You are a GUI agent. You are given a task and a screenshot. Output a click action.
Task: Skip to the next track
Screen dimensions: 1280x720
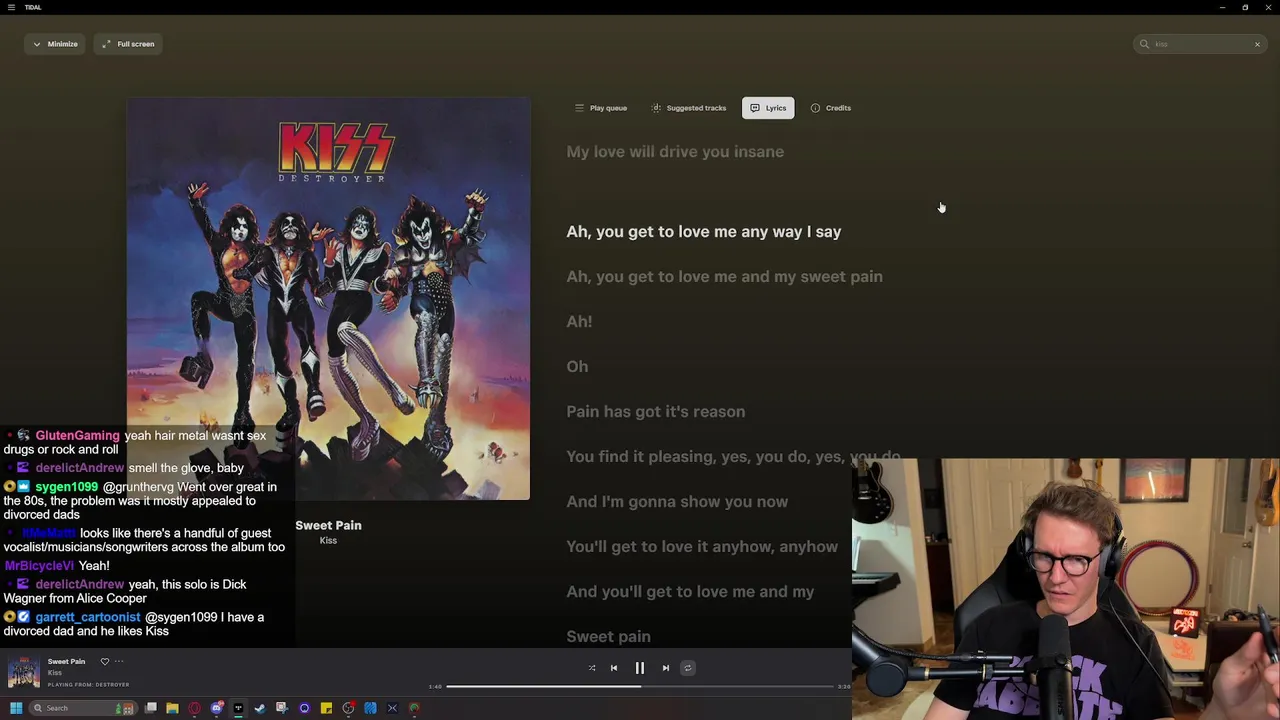pos(666,668)
